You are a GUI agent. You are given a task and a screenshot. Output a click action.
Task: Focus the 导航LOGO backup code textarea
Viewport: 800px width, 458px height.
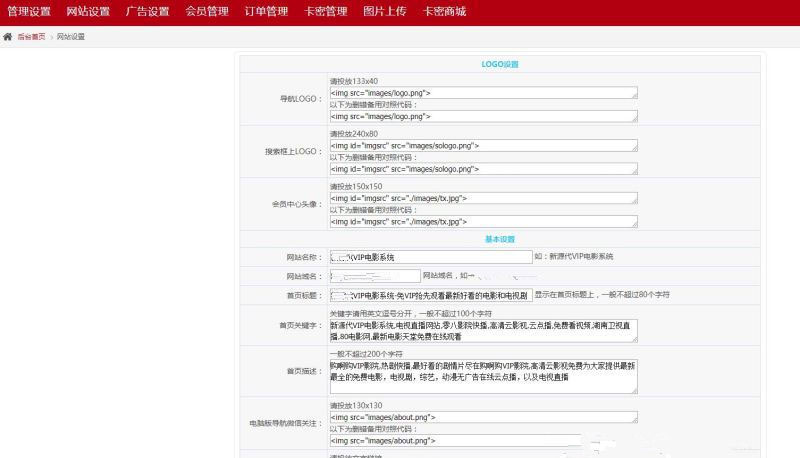point(483,116)
